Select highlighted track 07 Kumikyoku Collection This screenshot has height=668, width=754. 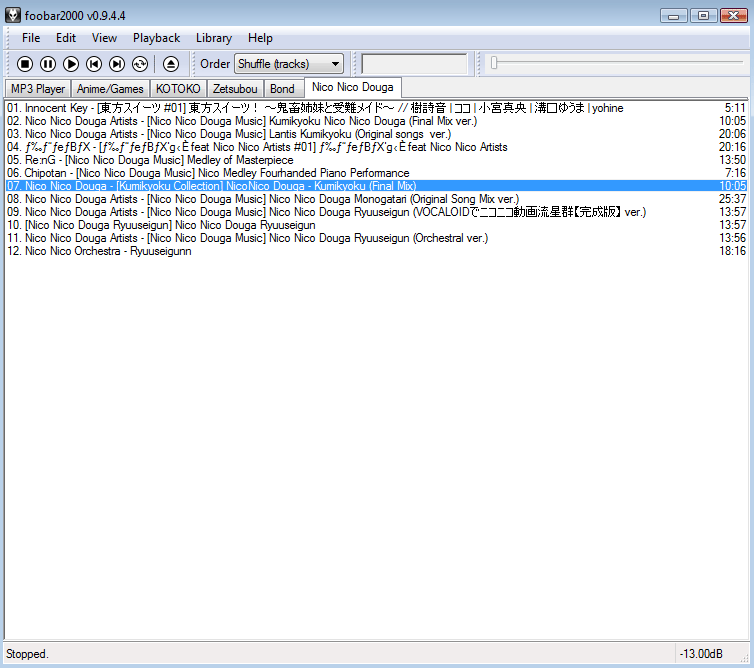click(376, 186)
